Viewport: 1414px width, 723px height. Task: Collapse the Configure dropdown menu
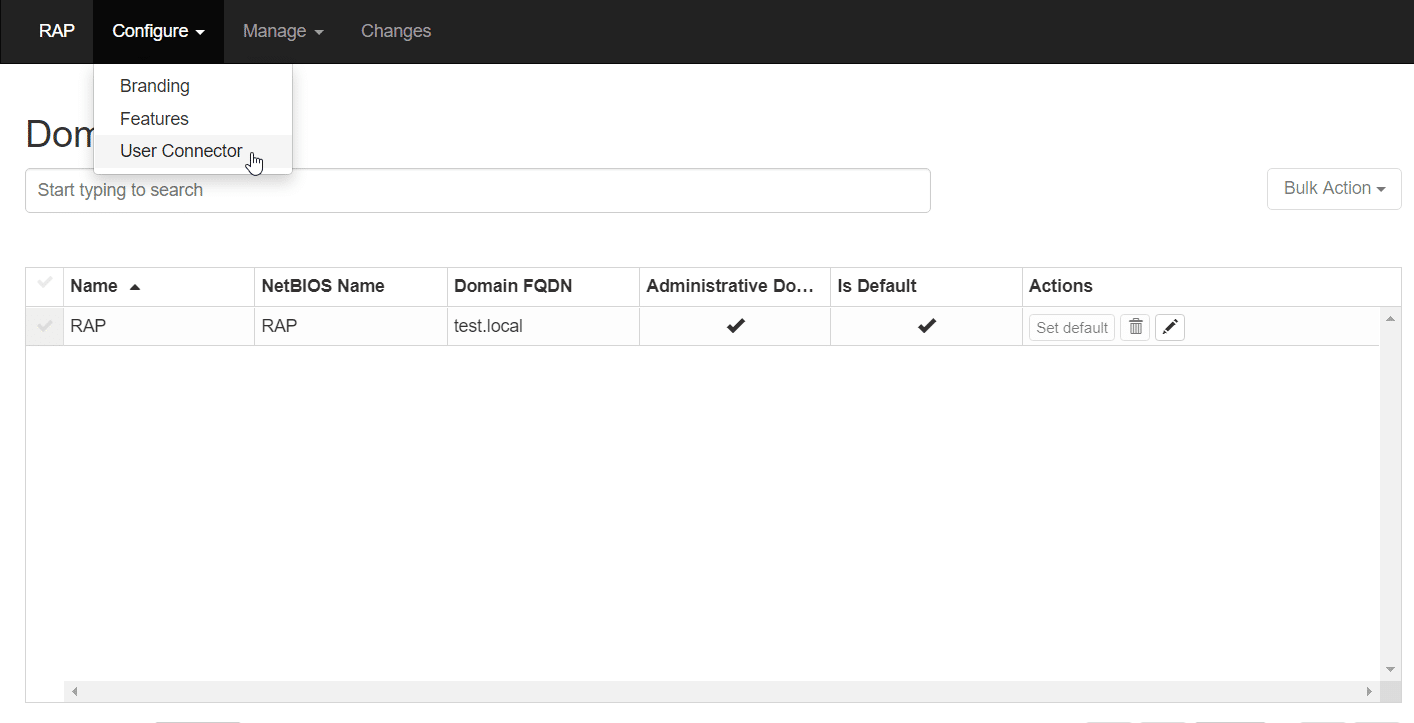[x=158, y=31]
